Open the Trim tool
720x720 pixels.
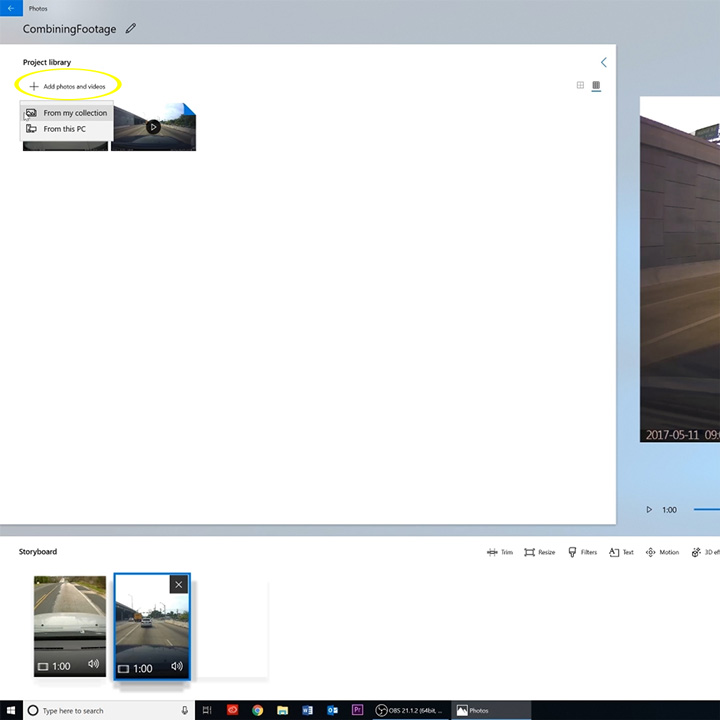pyautogui.click(x=499, y=552)
